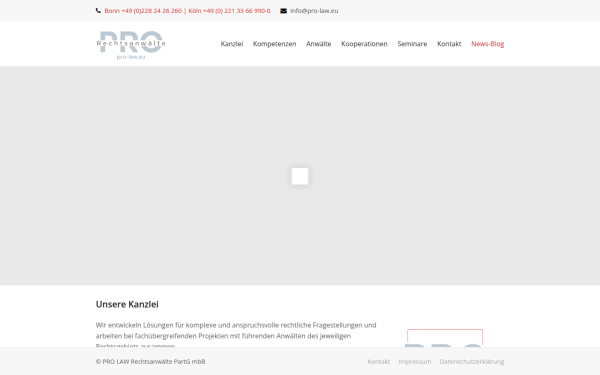
Task: Click the envelope email icon
Action: [283, 11]
